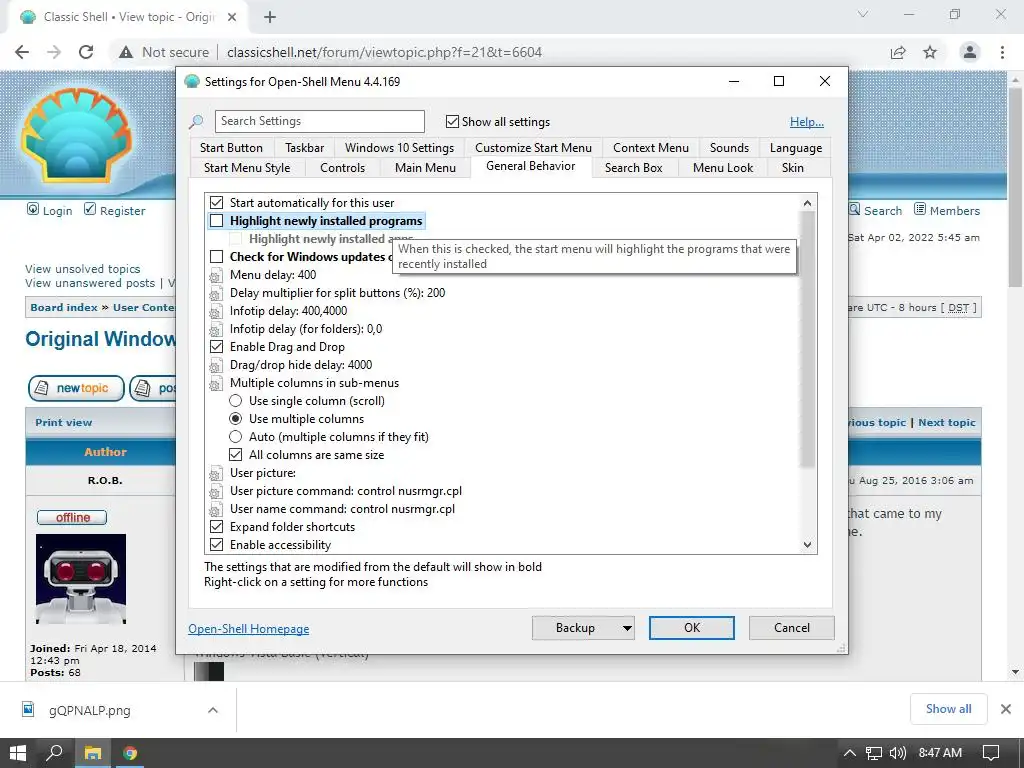The height and width of the screenshot is (768, 1024).
Task: Check the Check for Windows updates box
Action: pyautogui.click(x=217, y=257)
